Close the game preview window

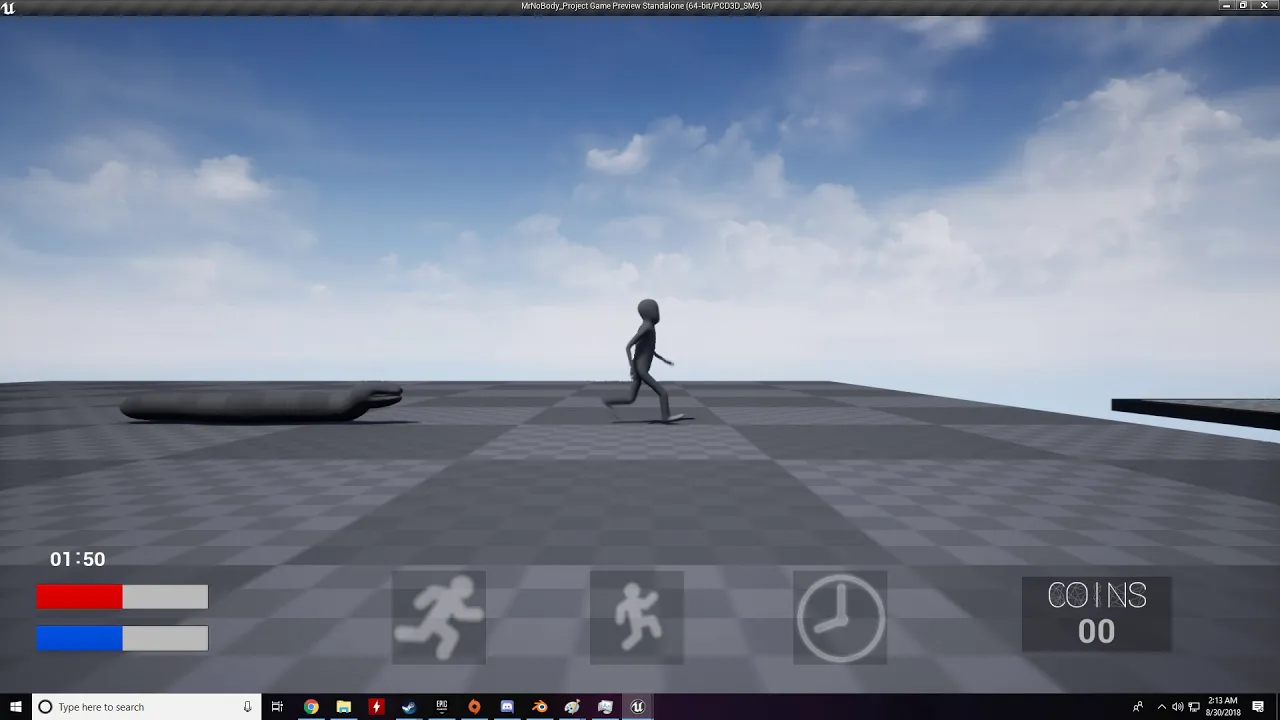(1263, 6)
